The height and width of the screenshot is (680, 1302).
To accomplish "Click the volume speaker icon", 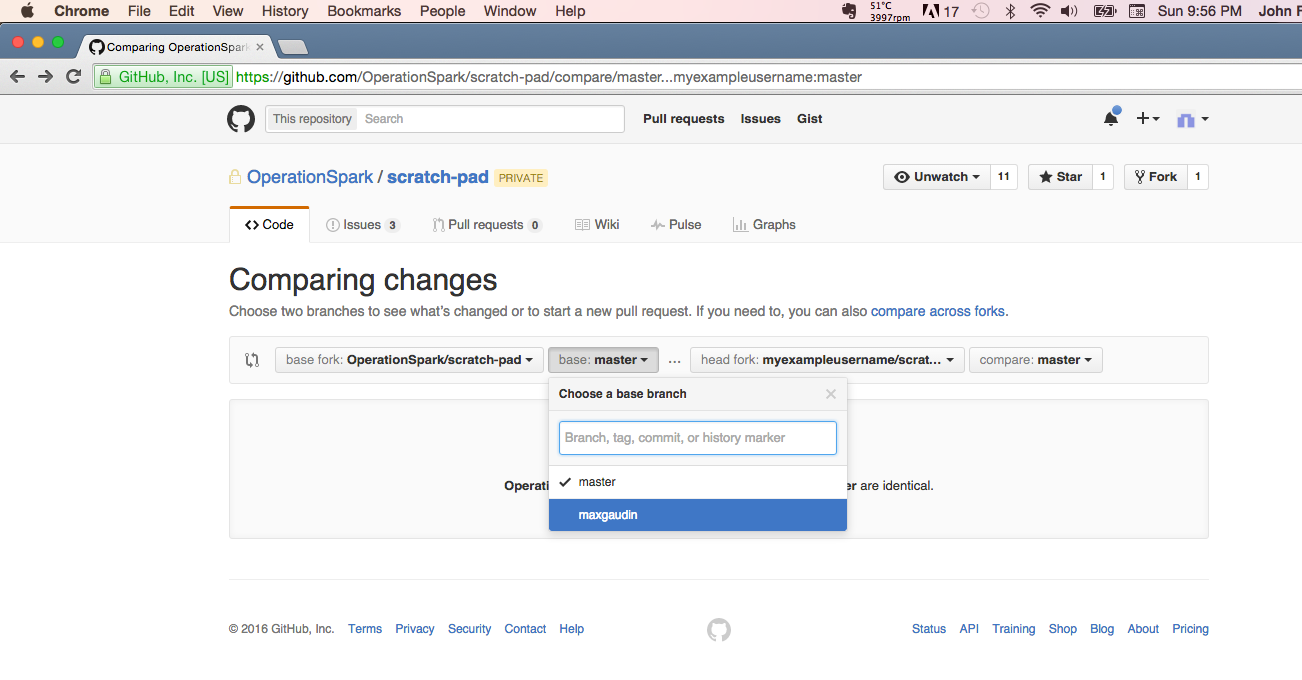I will click(x=1069, y=11).
